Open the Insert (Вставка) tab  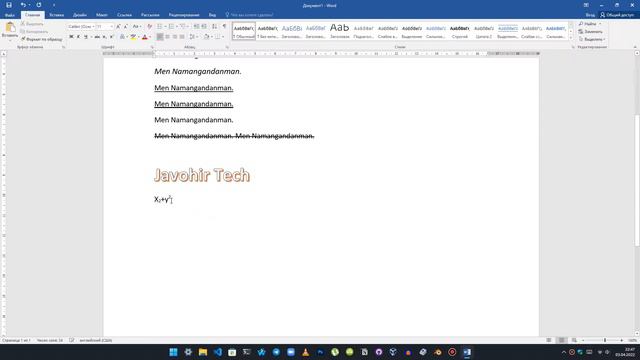[x=56, y=15]
